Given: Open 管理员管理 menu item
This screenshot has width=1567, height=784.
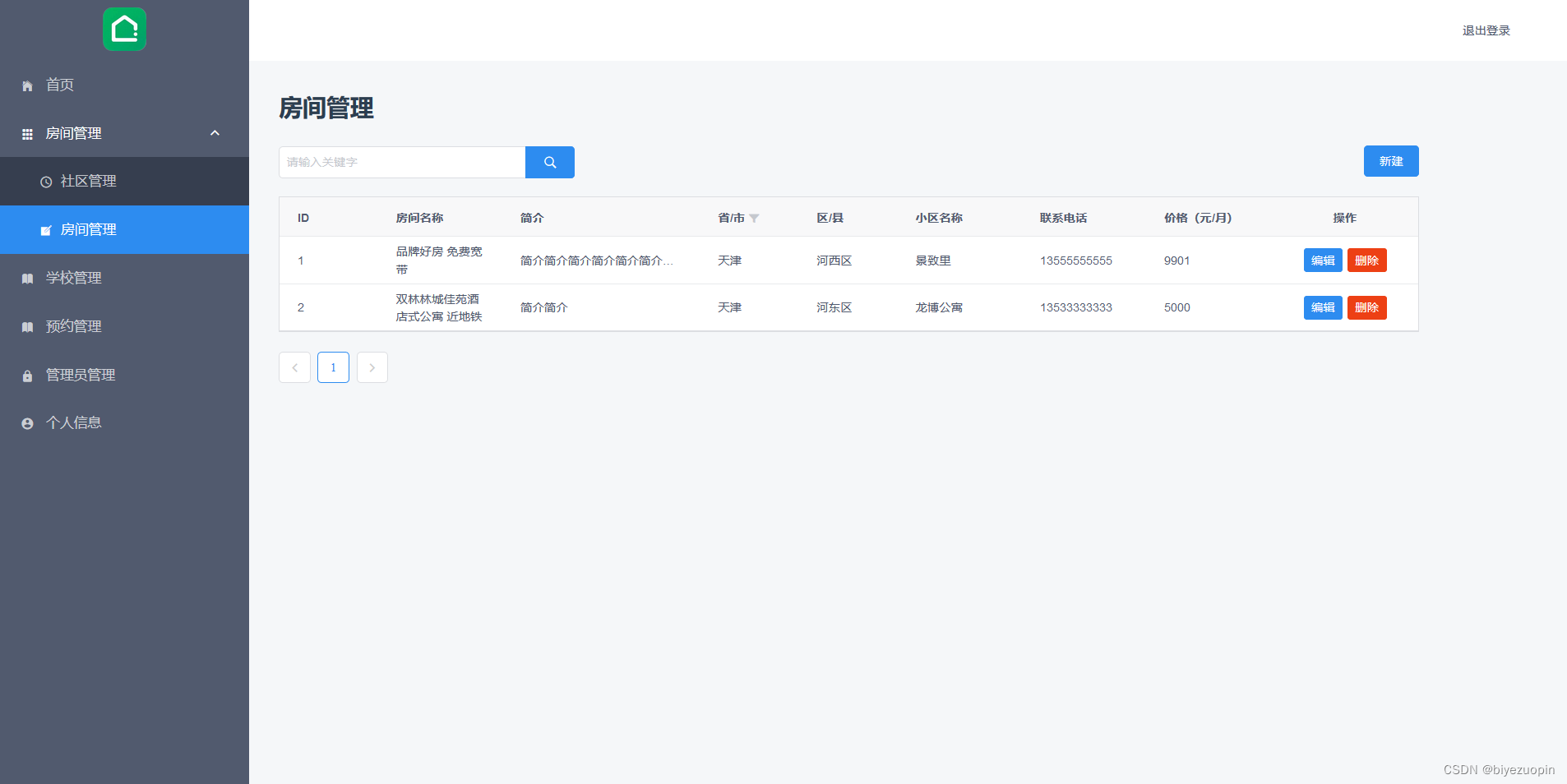Looking at the screenshot, I should [x=124, y=375].
